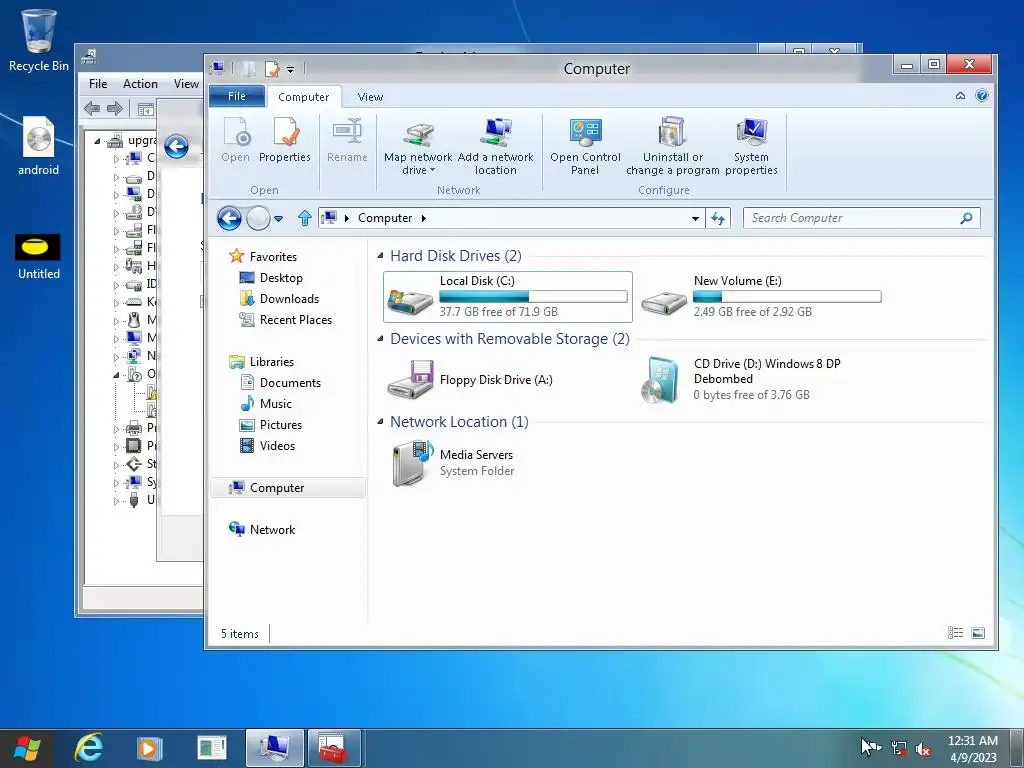This screenshot has width=1024, height=768.
Task: Open View menu in Device Manager window
Action: pos(186,84)
